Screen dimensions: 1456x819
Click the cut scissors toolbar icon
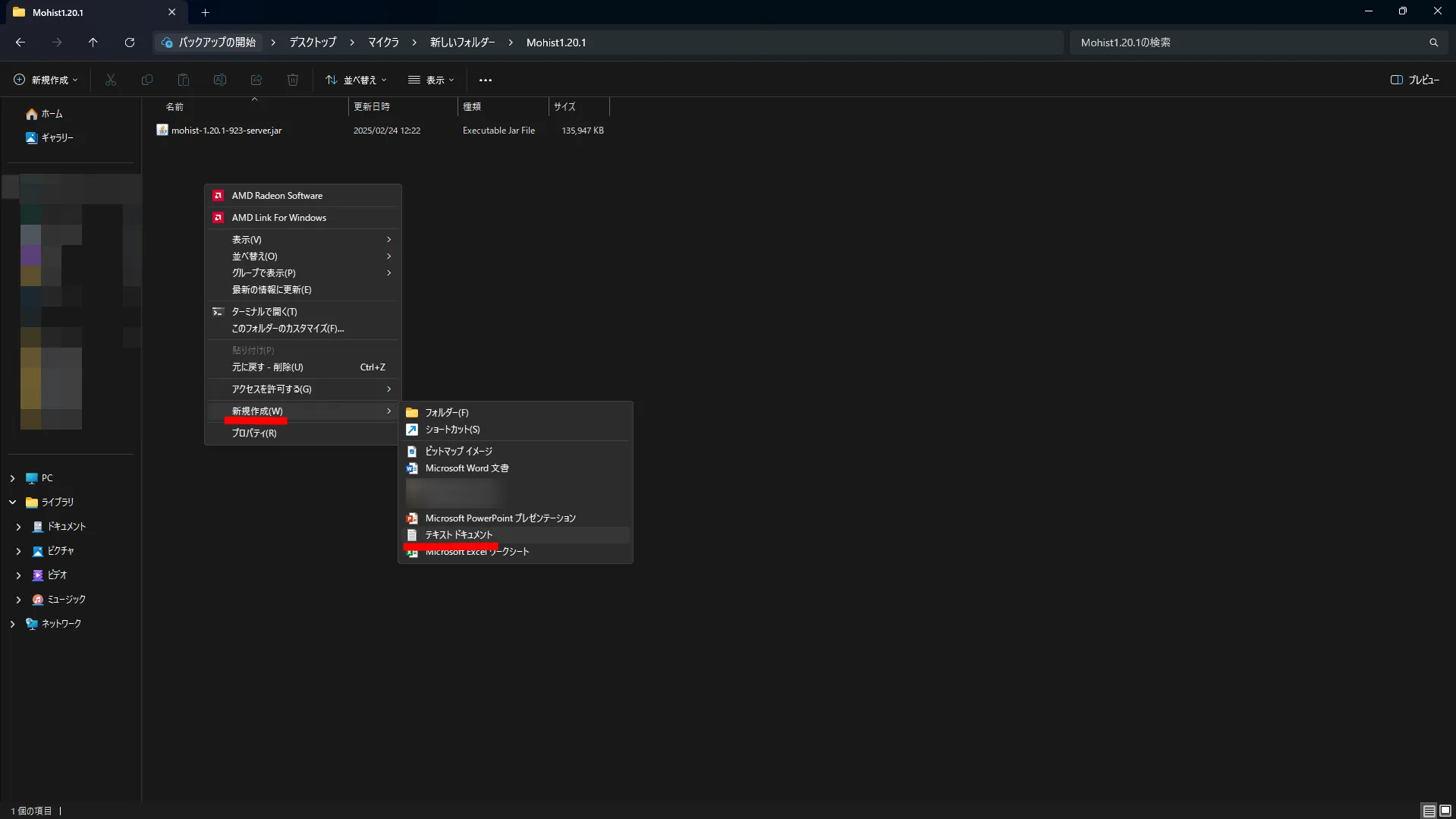(111, 80)
